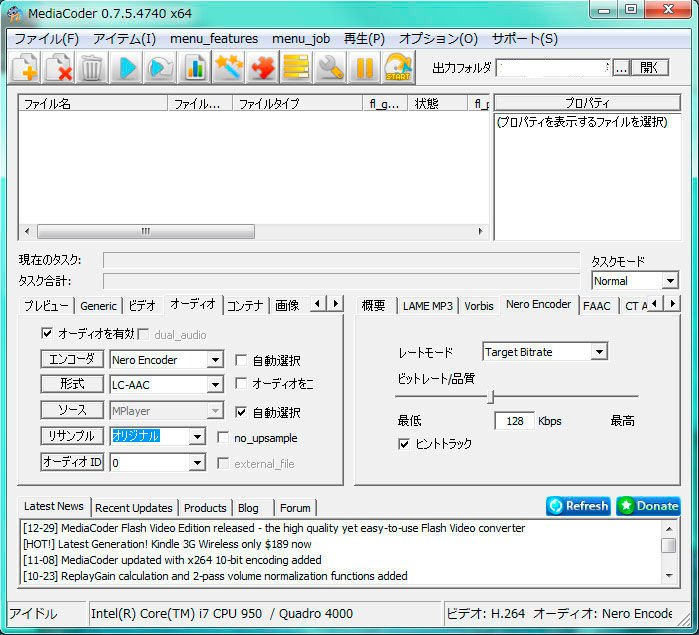Uncheck the ヒントトラック checkbox
Image resolution: width=699 pixels, height=635 pixels.
(404, 444)
